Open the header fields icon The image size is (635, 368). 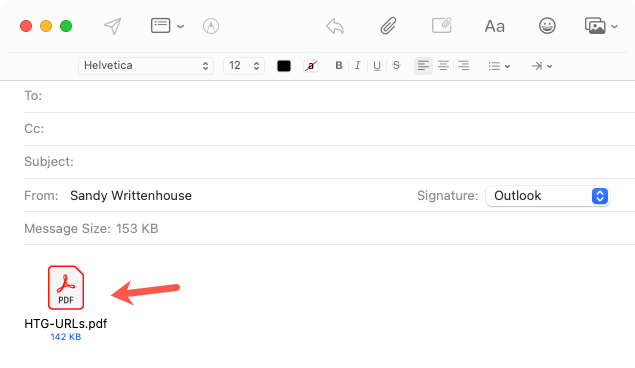click(160, 26)
